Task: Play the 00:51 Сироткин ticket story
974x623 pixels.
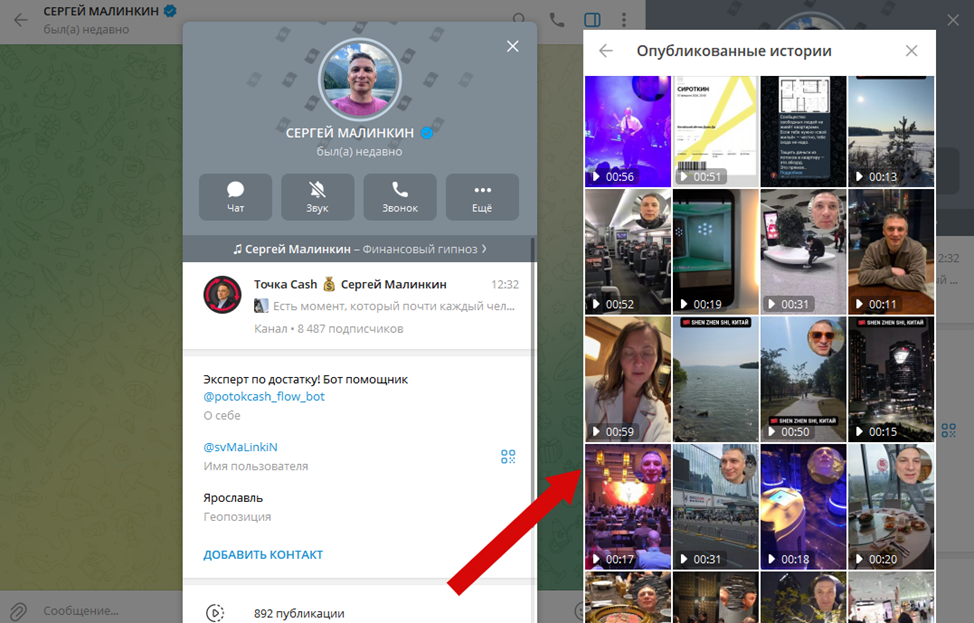Action: coord(716,132)
